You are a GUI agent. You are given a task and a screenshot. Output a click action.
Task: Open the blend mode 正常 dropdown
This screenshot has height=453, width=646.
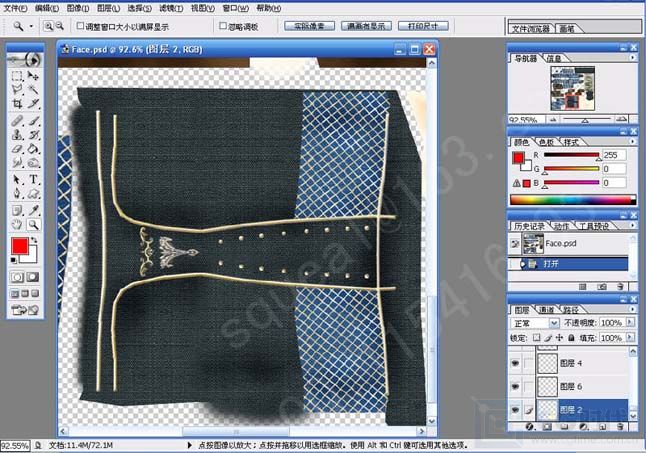556,324
